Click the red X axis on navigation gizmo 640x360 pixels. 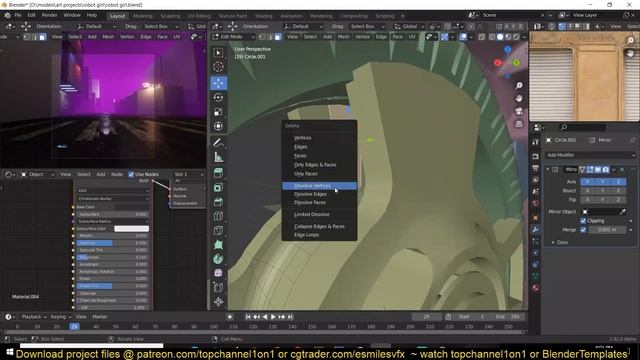point(497,63)
